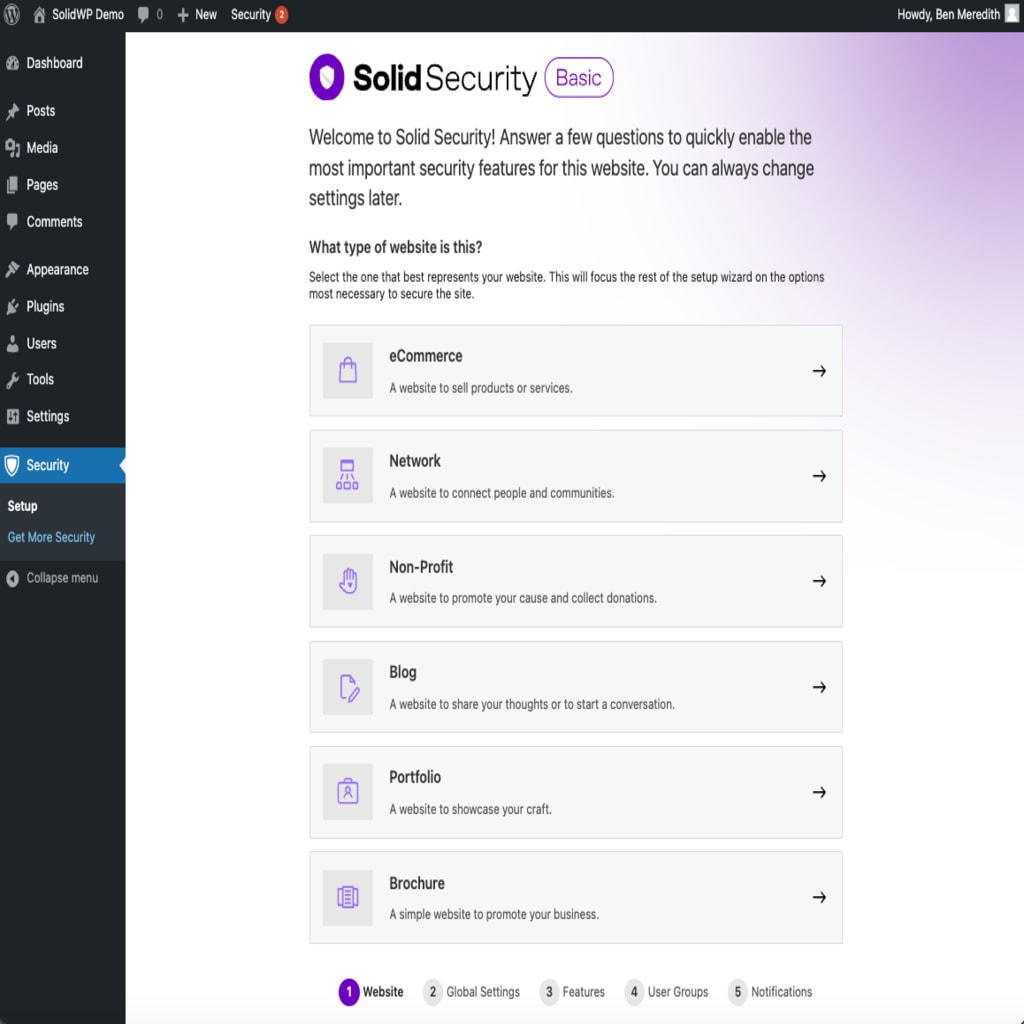
Task: Click the SolidWP Demo site name
Action: tap(88, 14)
